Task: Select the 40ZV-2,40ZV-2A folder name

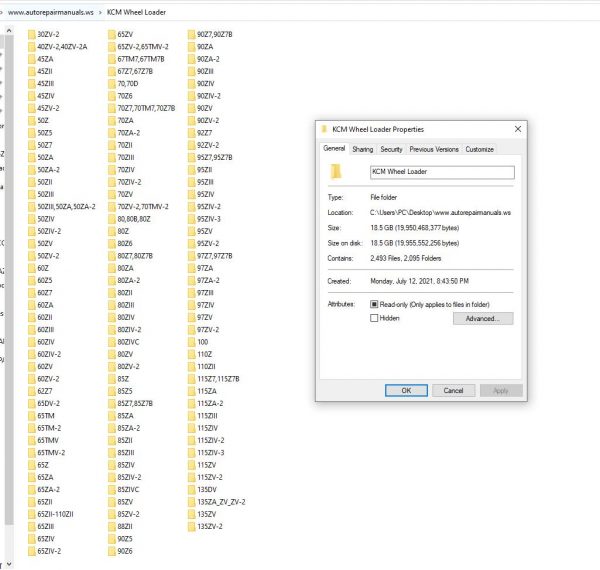Action: pos(62,47)
